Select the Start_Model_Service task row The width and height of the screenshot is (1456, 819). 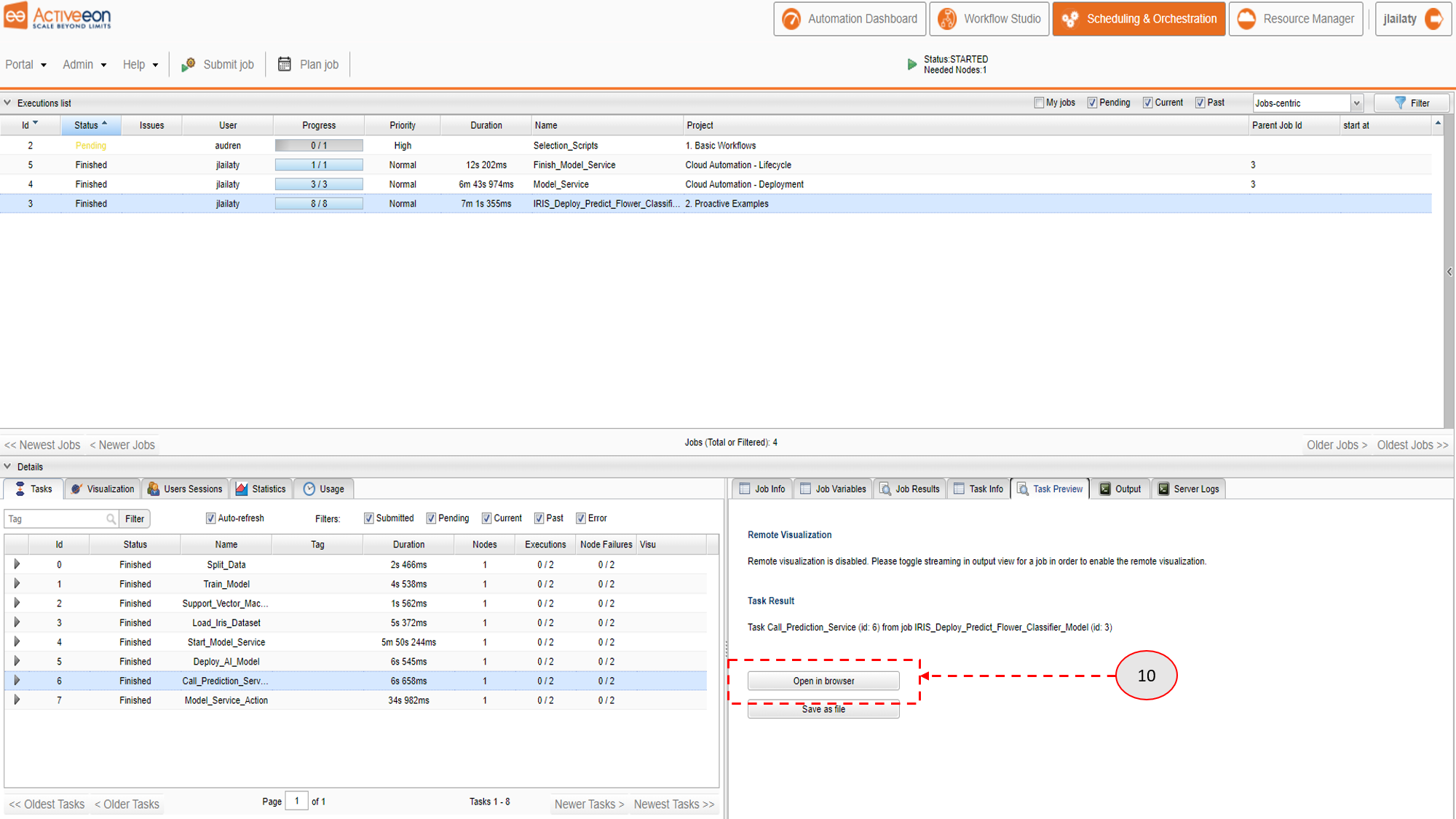355,642
